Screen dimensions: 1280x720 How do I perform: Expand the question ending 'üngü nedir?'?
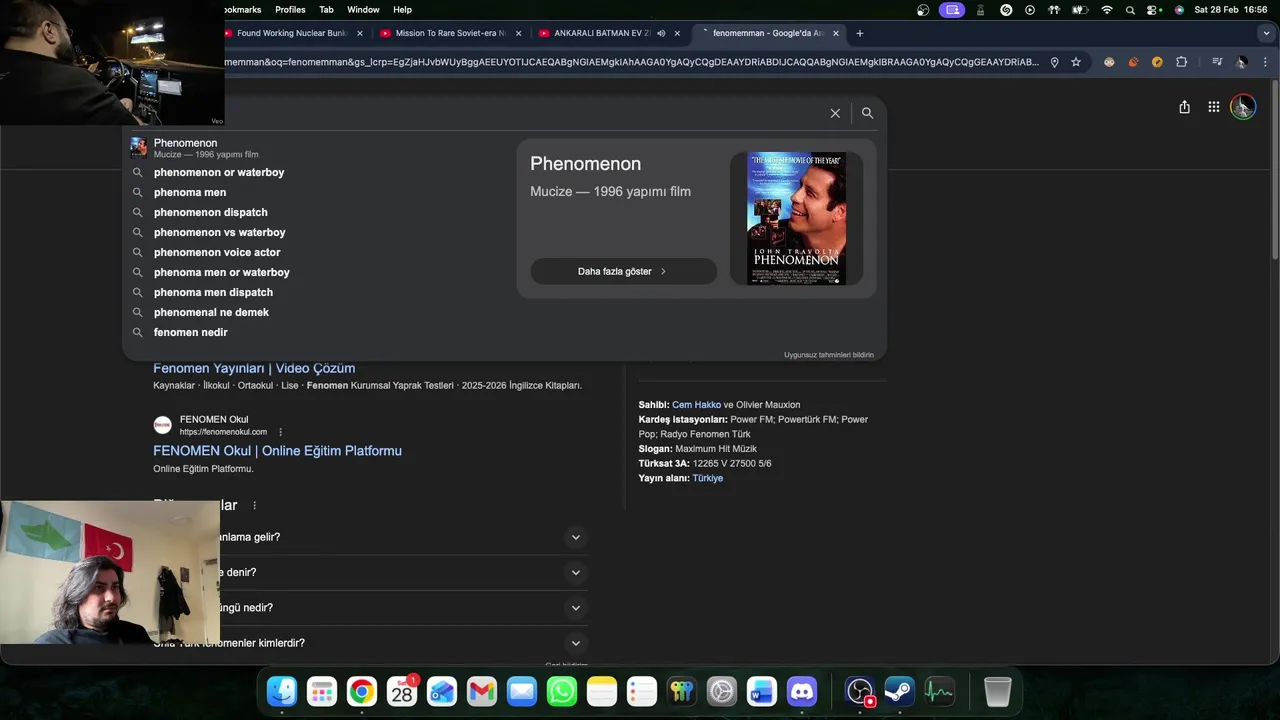(575, 608)
